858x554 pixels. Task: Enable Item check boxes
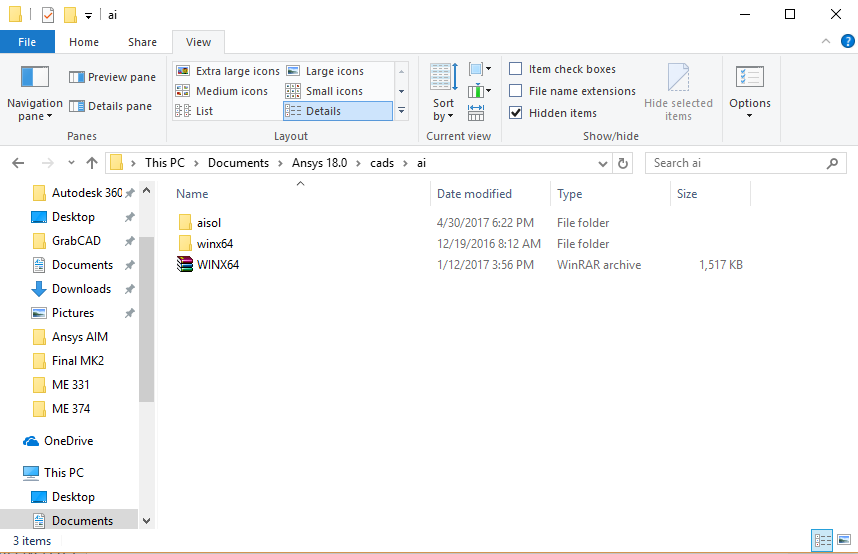(x=515, y=69)
